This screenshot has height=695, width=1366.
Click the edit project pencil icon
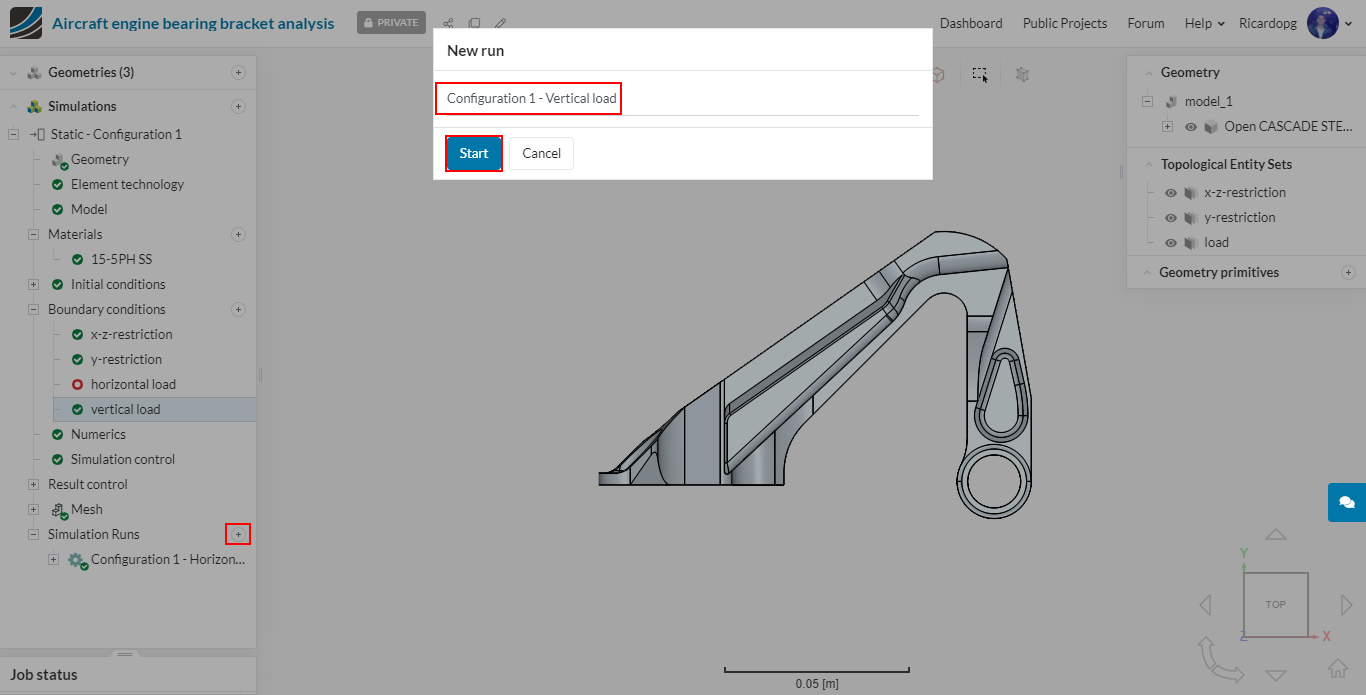click(501, 23)
